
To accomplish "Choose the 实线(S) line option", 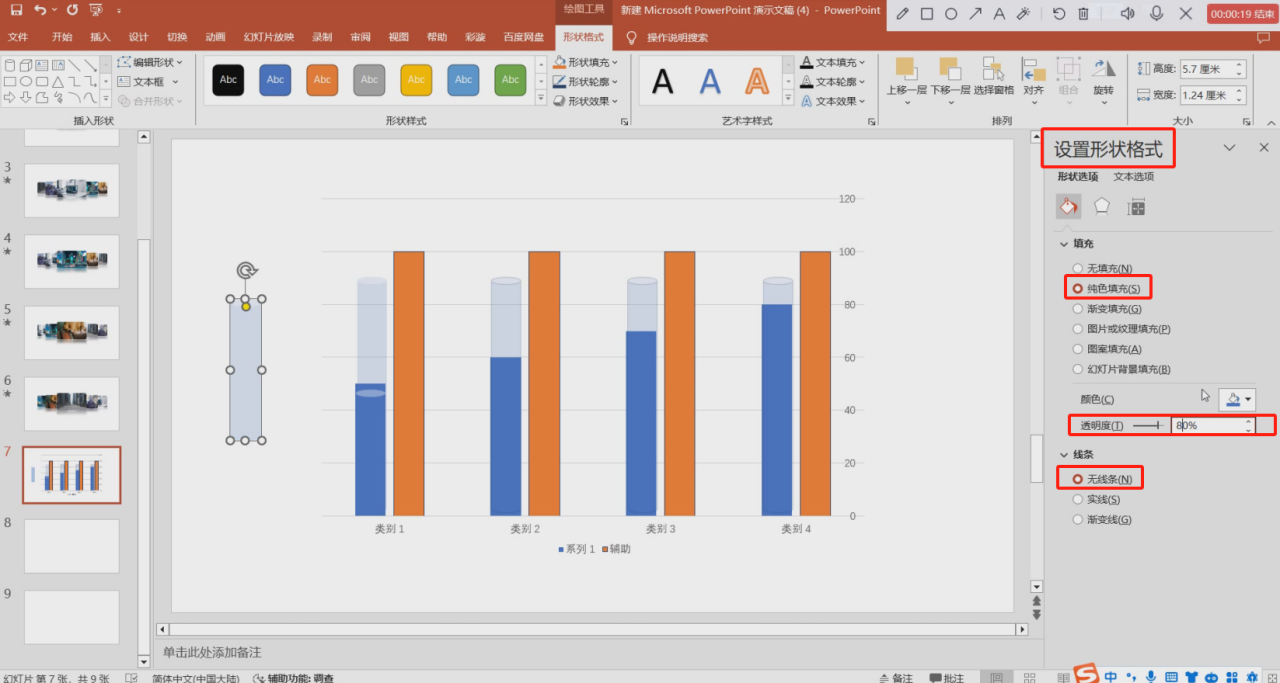I will 1077,499.
